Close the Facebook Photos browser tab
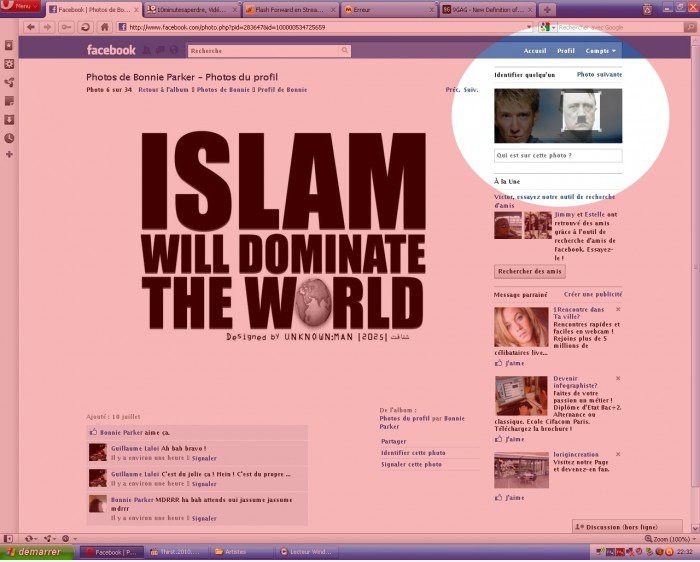This screenshot has width=700, height=562. 137,10
